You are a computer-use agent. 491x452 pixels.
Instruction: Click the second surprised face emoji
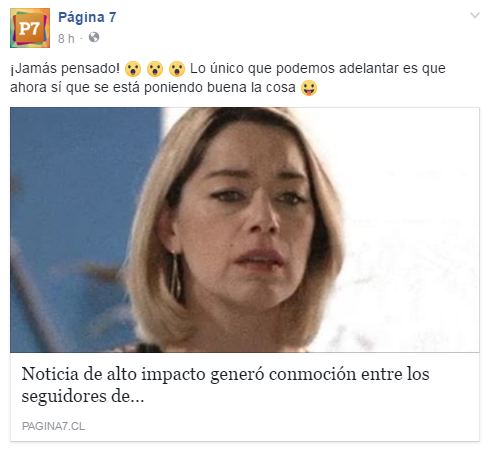tap(155, 69)
